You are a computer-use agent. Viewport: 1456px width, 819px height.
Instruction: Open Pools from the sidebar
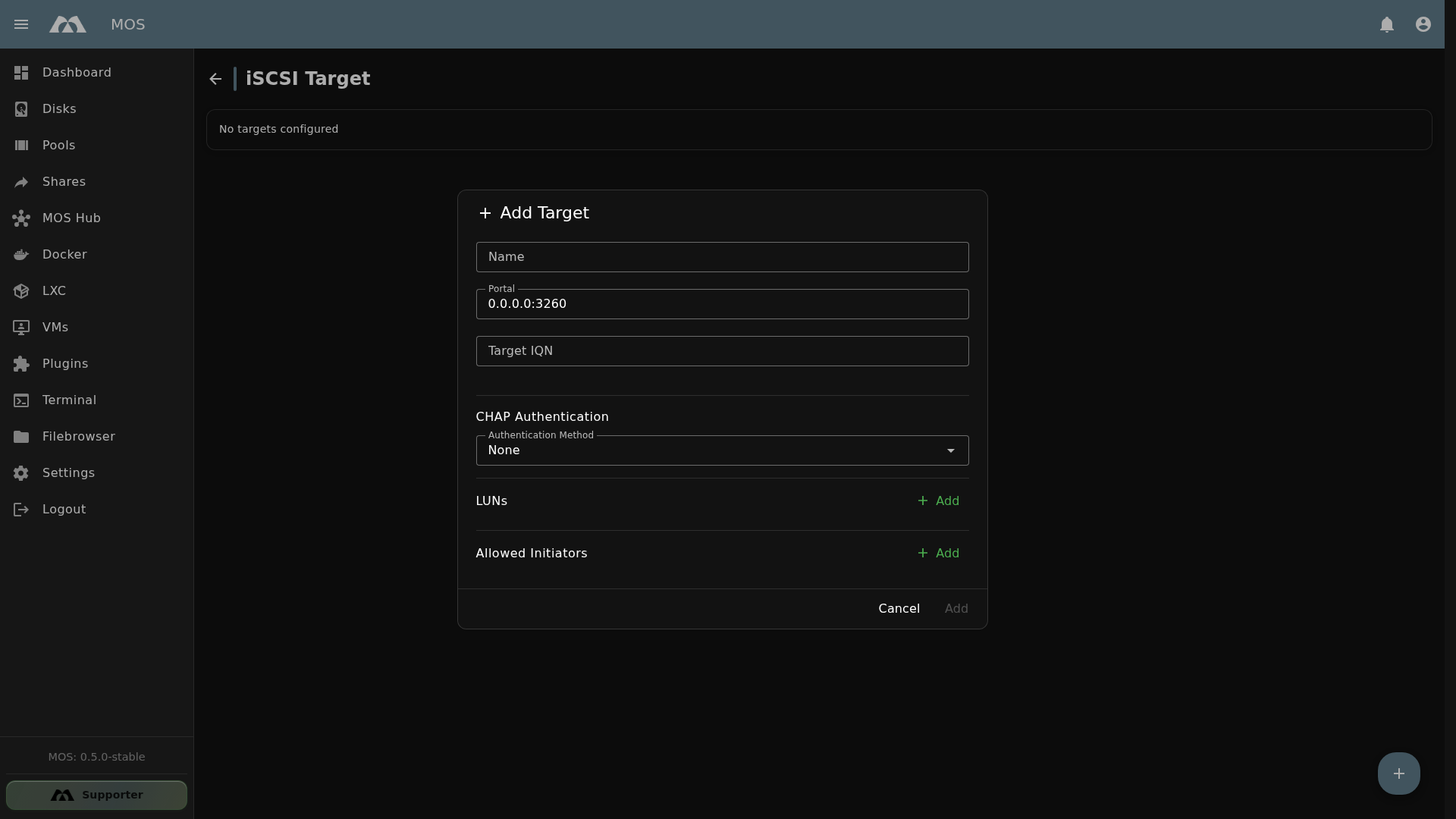(96, 146)
